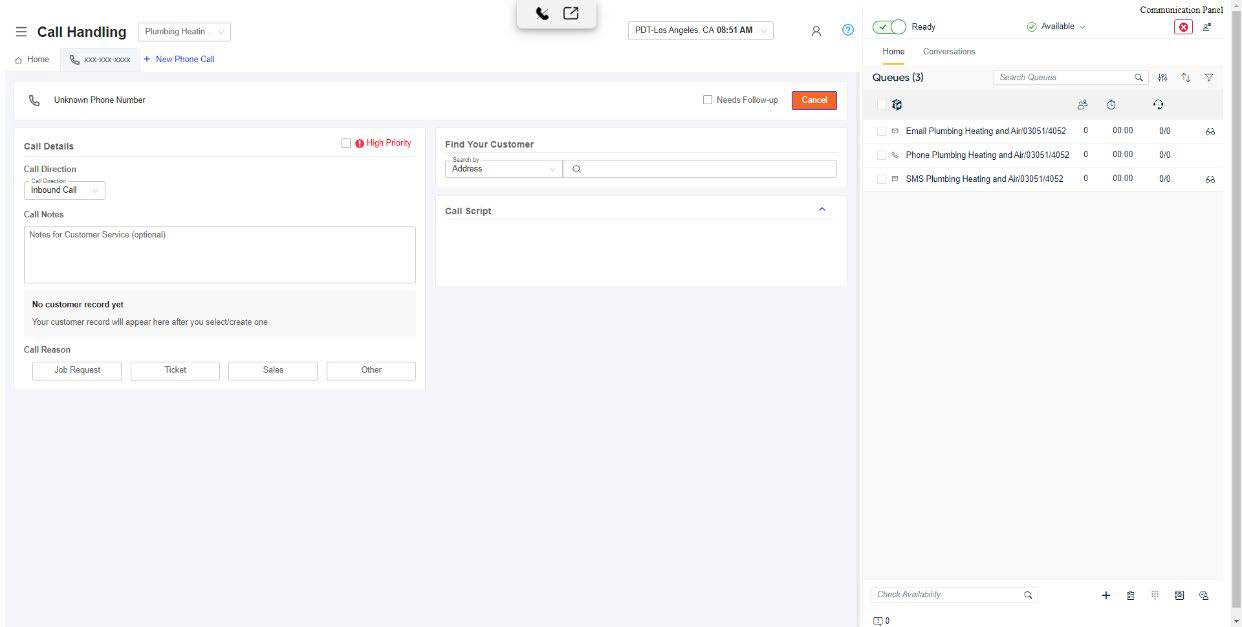Click the Job Request call reason button

(77, 370)
